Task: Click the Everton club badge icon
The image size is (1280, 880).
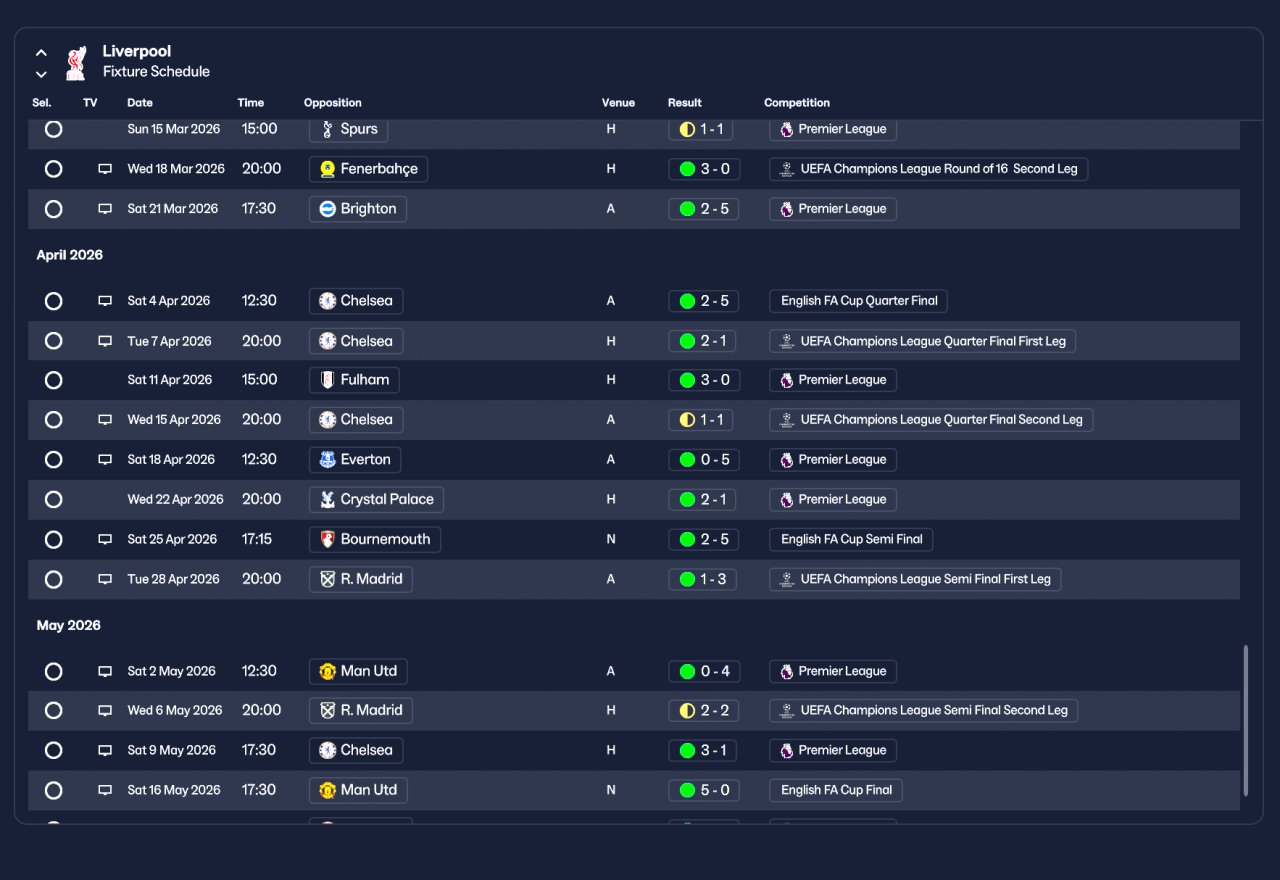Action: [327, 460]
